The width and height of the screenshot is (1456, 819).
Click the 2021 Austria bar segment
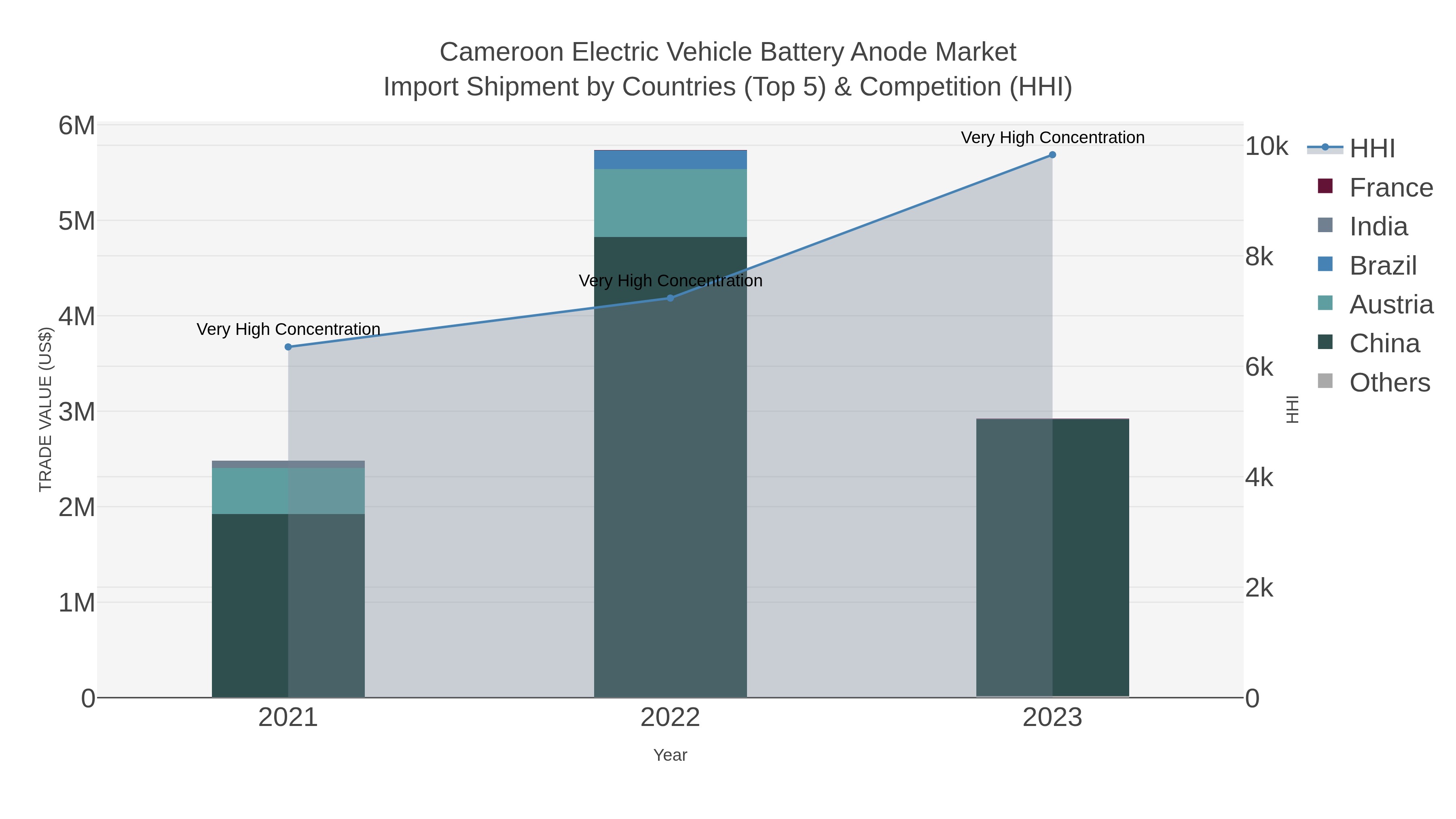click(x=288, y=491)
